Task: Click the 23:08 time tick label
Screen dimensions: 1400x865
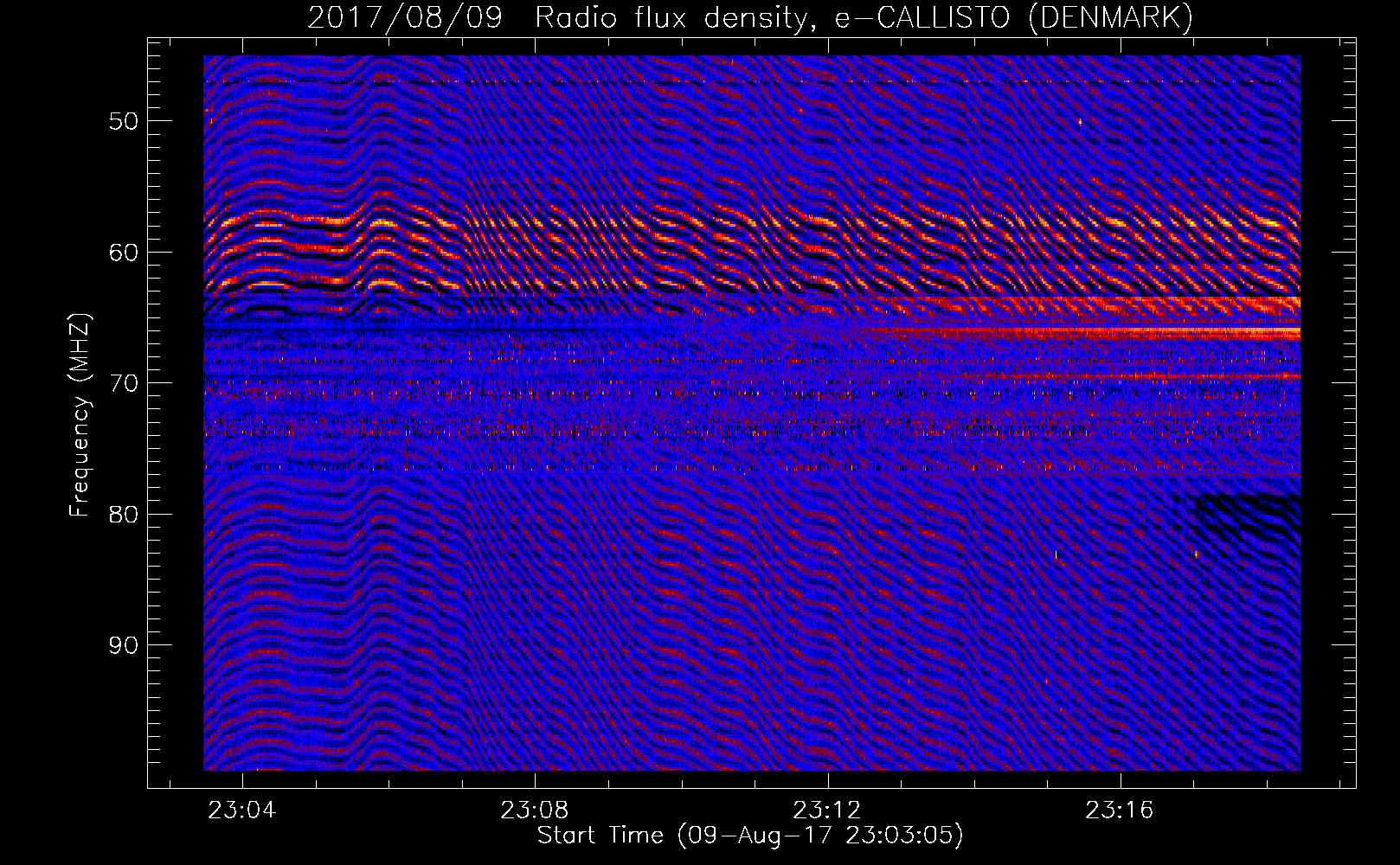Action: point(535,811)
